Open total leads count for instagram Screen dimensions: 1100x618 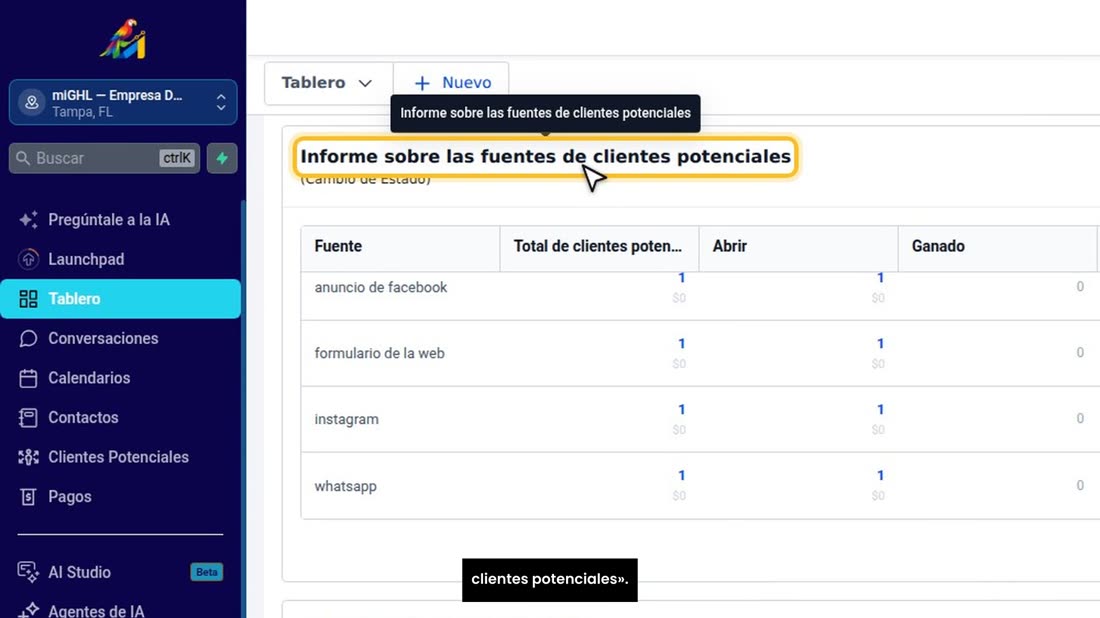tap(681, 410)
